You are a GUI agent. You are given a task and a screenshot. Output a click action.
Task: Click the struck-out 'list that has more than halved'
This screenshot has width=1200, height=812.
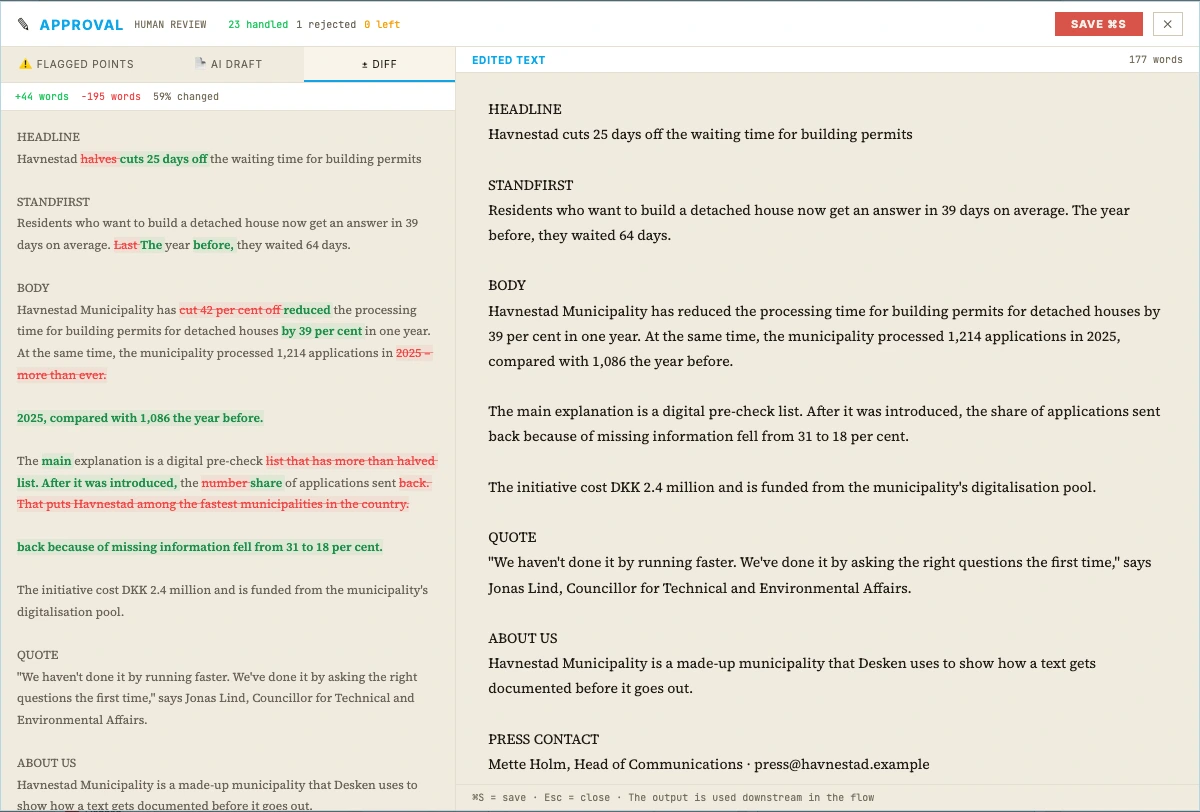[x=351, y=461]
